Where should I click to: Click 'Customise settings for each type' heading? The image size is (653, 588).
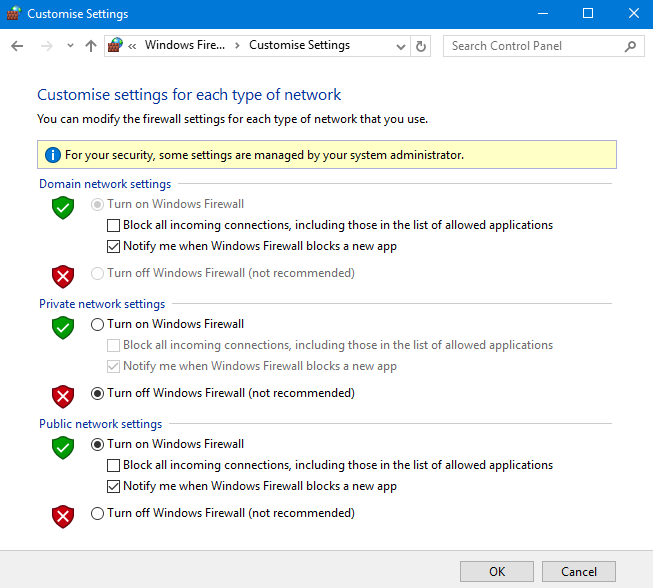point(189,95)
